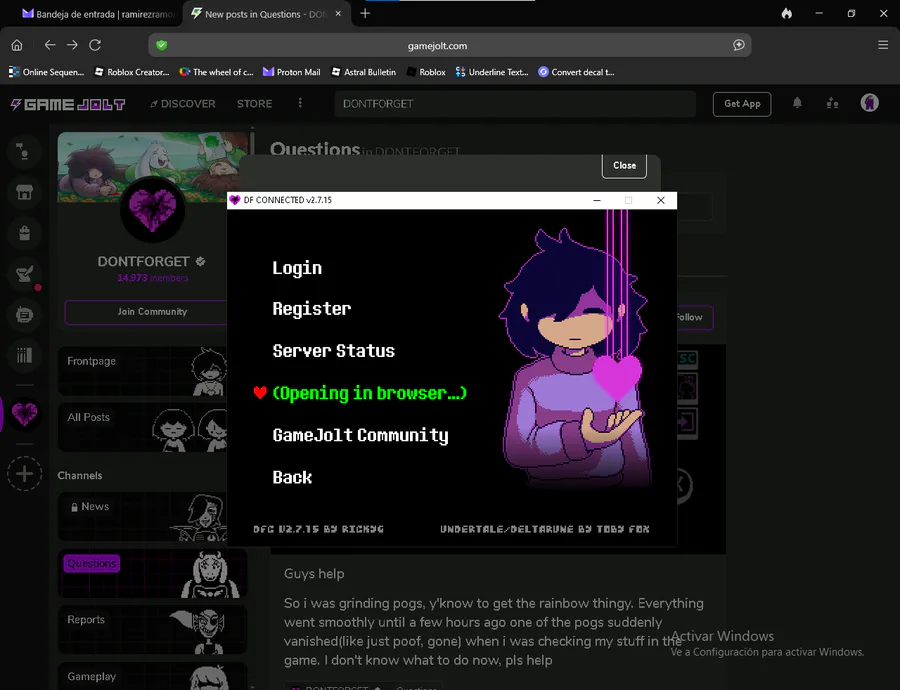Open the locked News channel
The width and height of the screenshot is (900, 690).
[x=142, y=517]
